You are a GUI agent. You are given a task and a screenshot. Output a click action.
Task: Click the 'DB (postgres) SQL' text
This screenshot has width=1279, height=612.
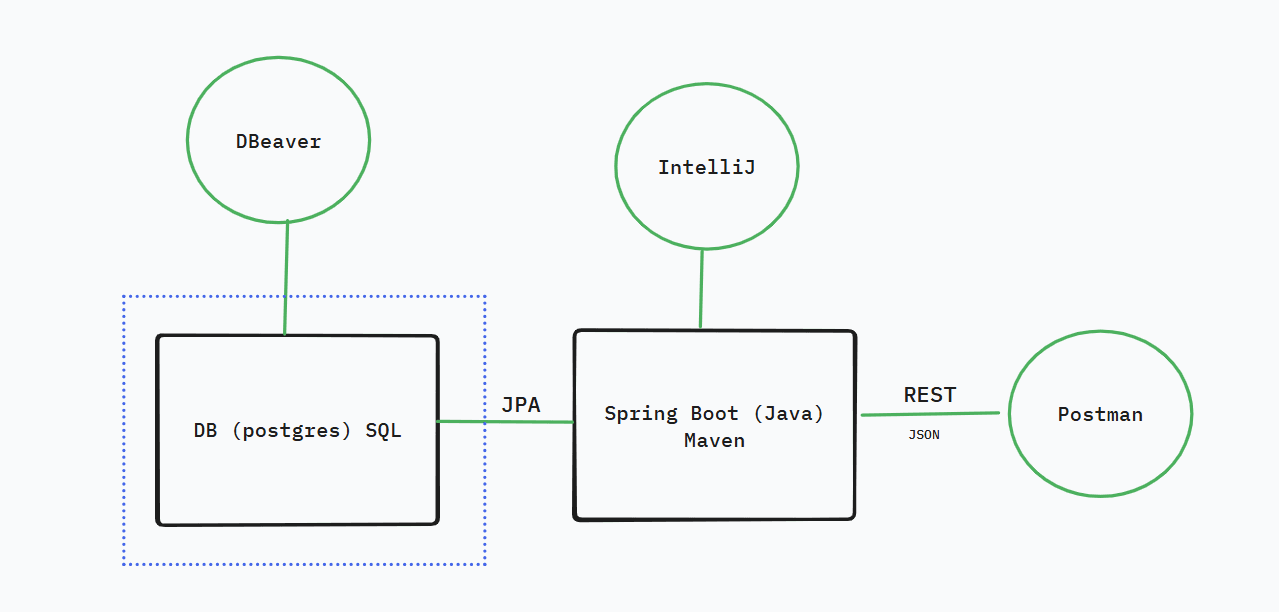click(x=297, y=432)
